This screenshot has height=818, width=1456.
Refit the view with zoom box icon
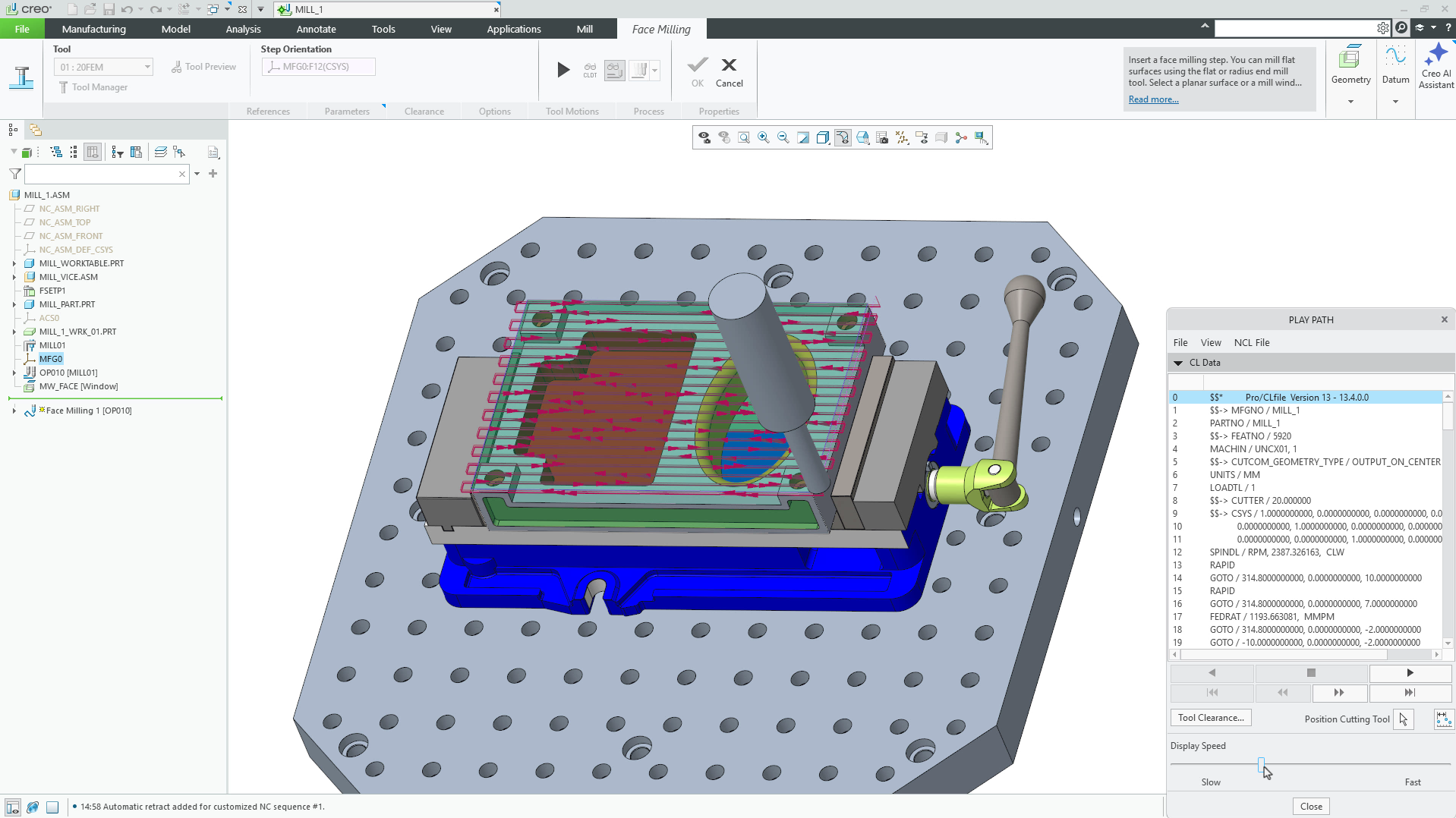744,137
